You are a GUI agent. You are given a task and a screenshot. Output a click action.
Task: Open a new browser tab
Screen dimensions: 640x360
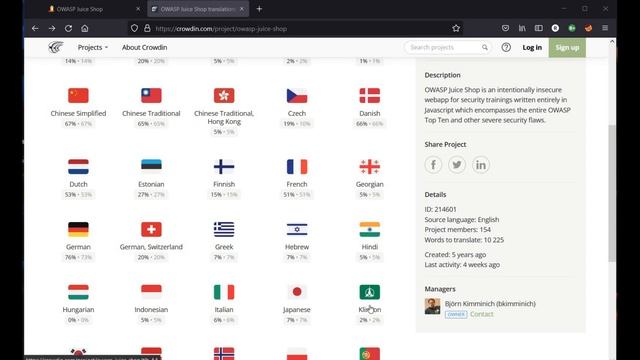259,9
